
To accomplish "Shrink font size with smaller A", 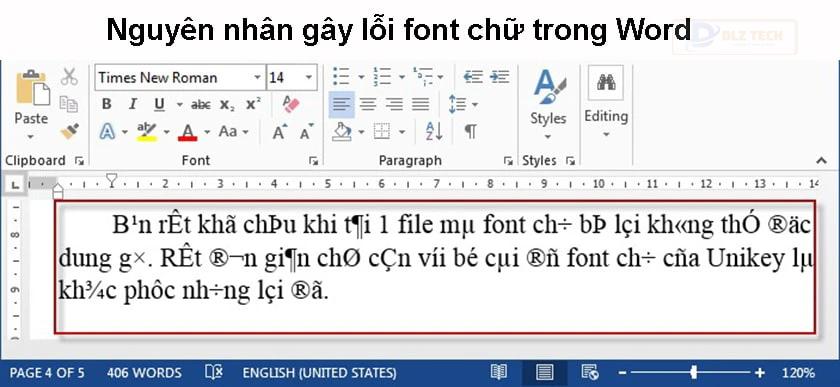I will pos(306,132).
